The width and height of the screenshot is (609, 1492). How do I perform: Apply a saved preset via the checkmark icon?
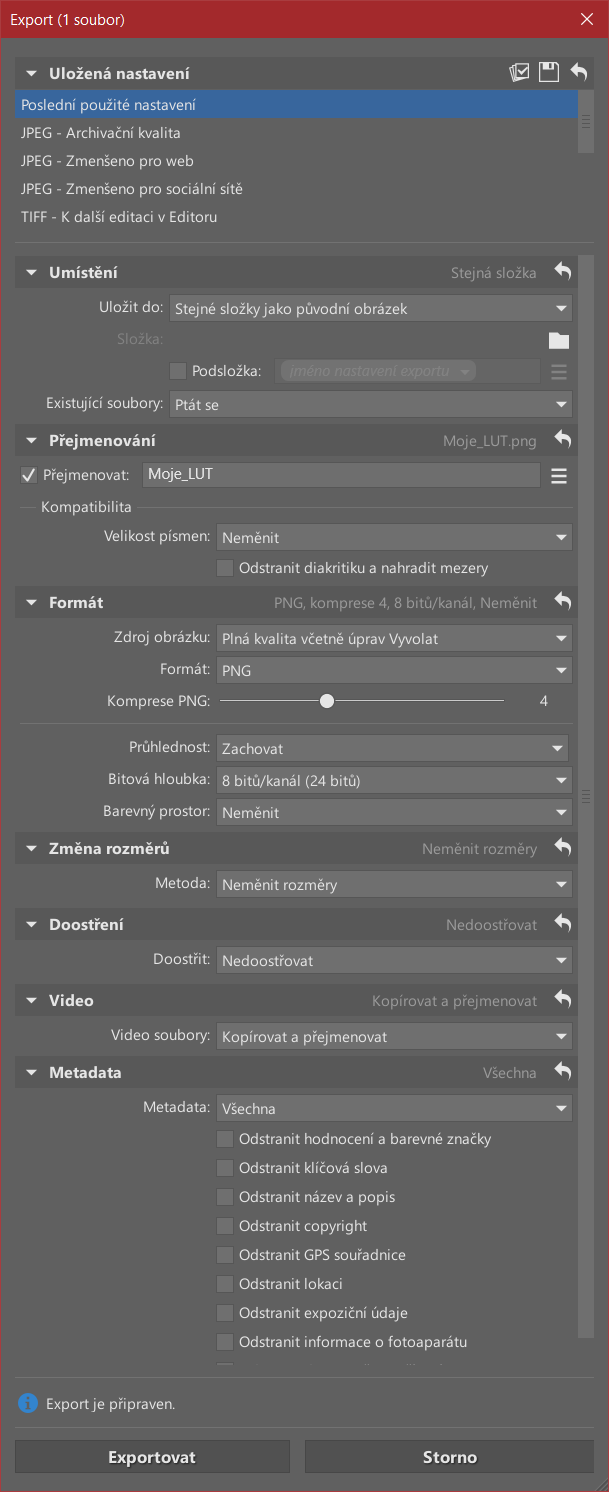click(520, 72)
